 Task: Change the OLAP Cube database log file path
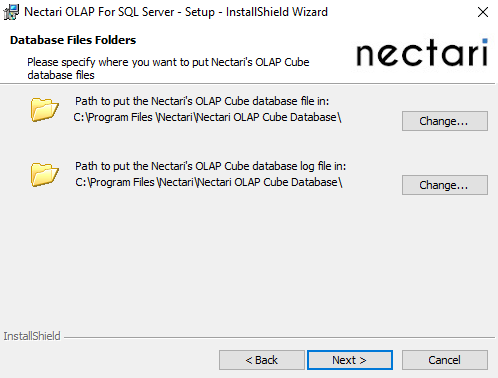point(445,185)
